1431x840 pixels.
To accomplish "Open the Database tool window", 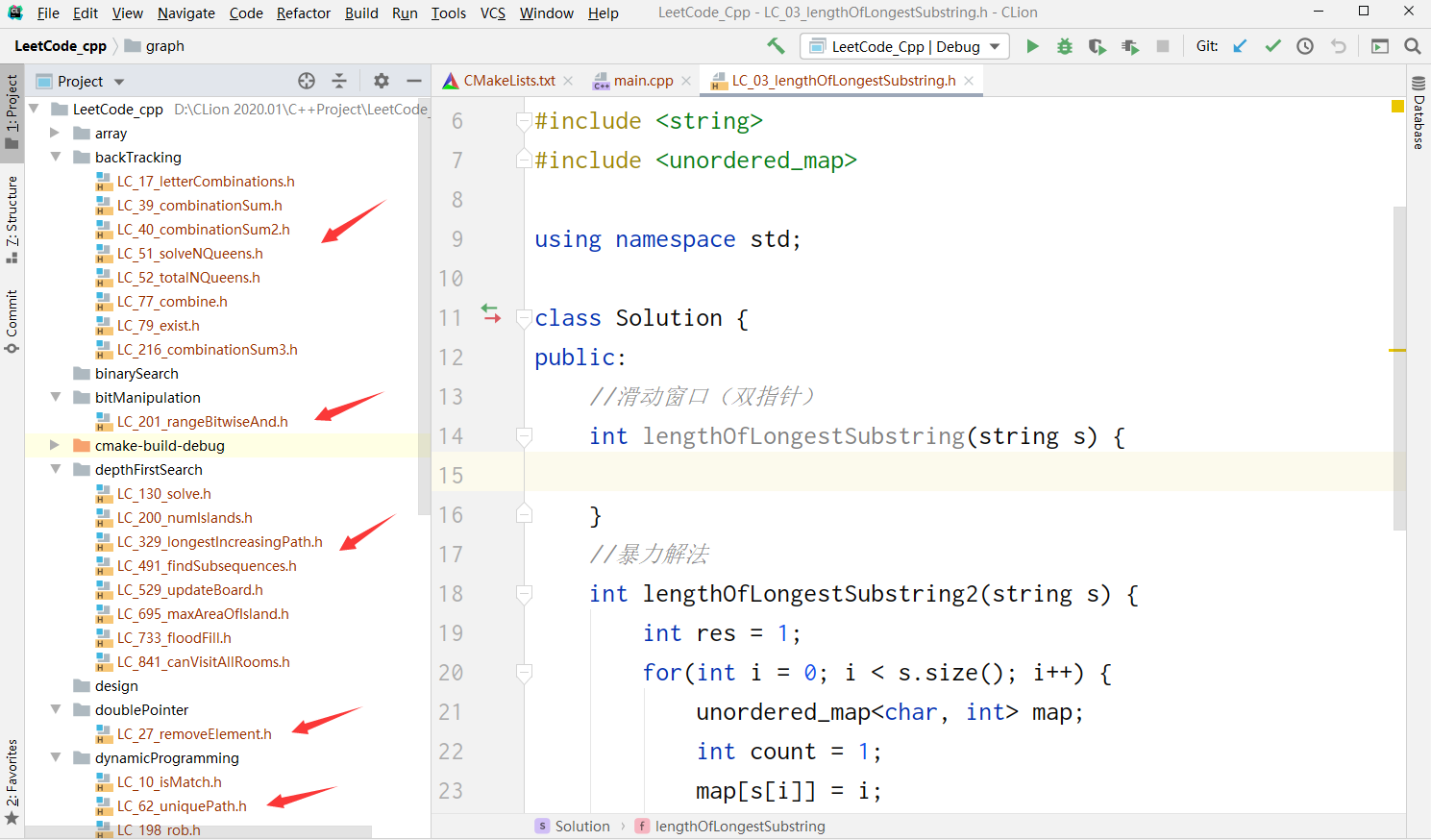I will [1419, 112].
